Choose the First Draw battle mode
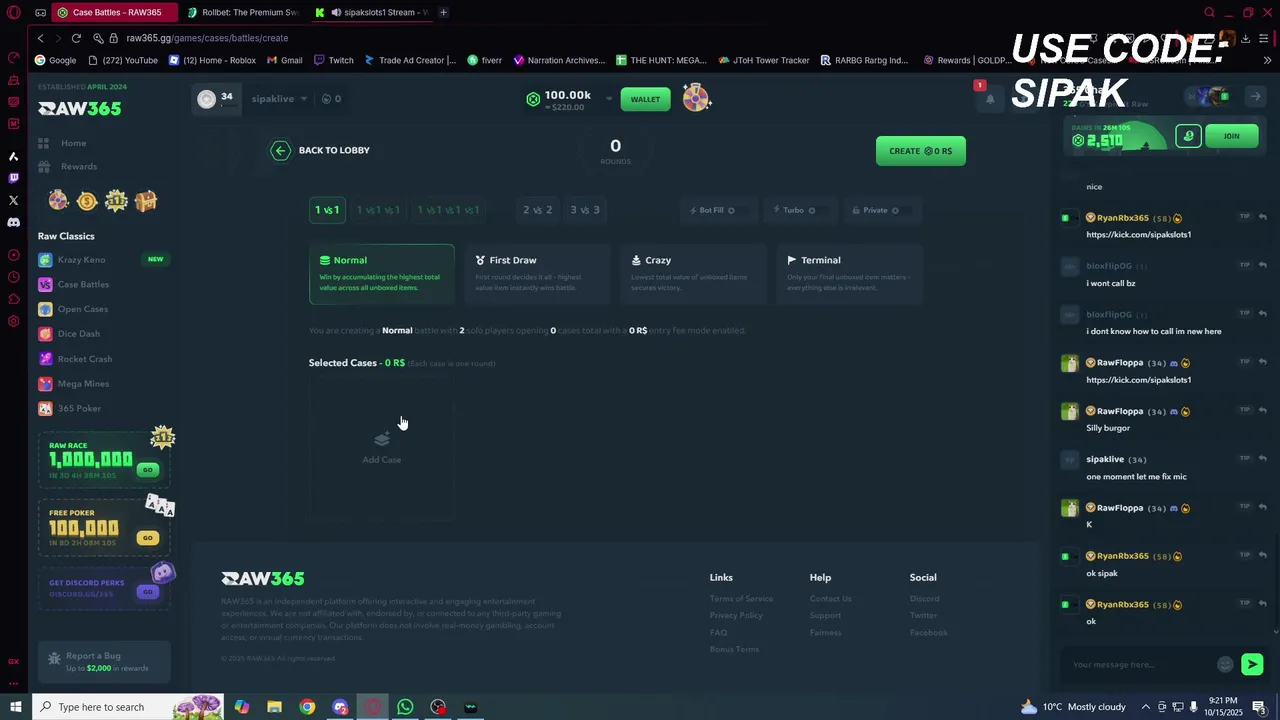The width and height of the screenshot is (1280, 720). click(x=537, y=273)
